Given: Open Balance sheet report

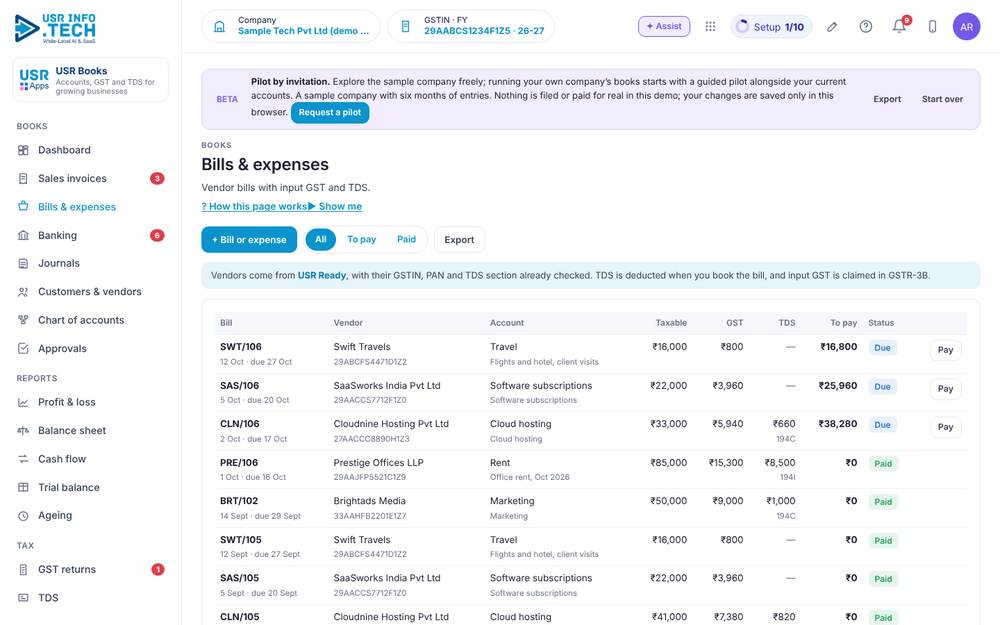Looking at the screenshot, I should coord(91,430).
